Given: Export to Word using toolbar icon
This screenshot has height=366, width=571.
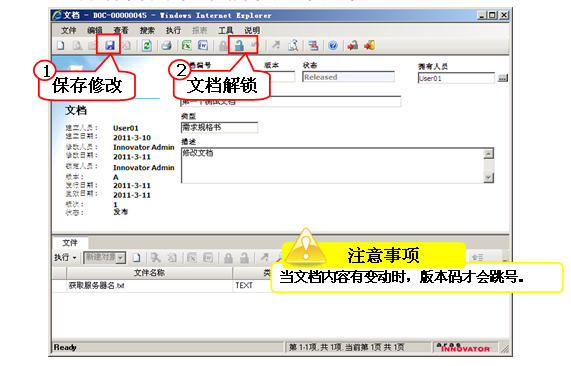Looking at the screenshot, I should [x=203, y=46].
